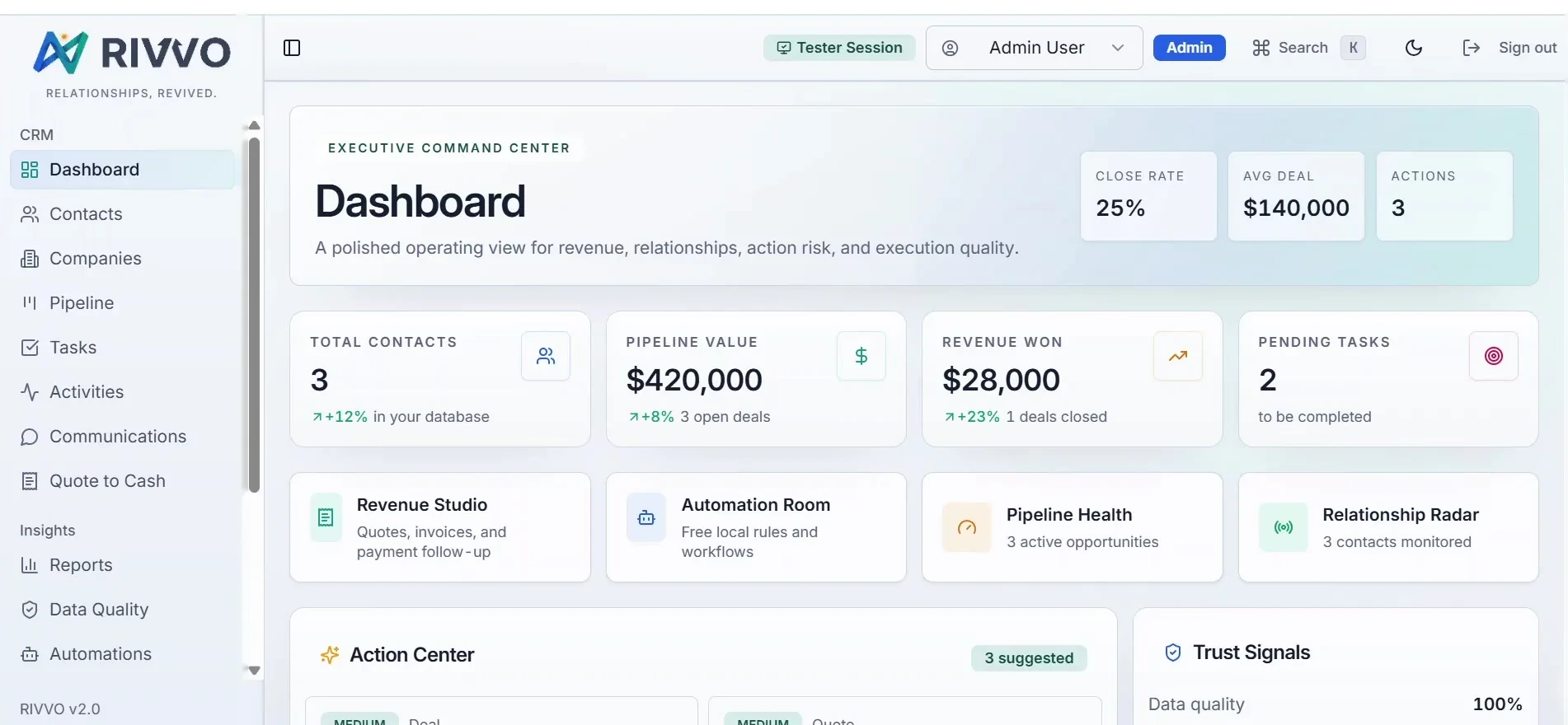Click the RIVVO v2.0 version text
The image size is (1568, 725).
(60, 709)
